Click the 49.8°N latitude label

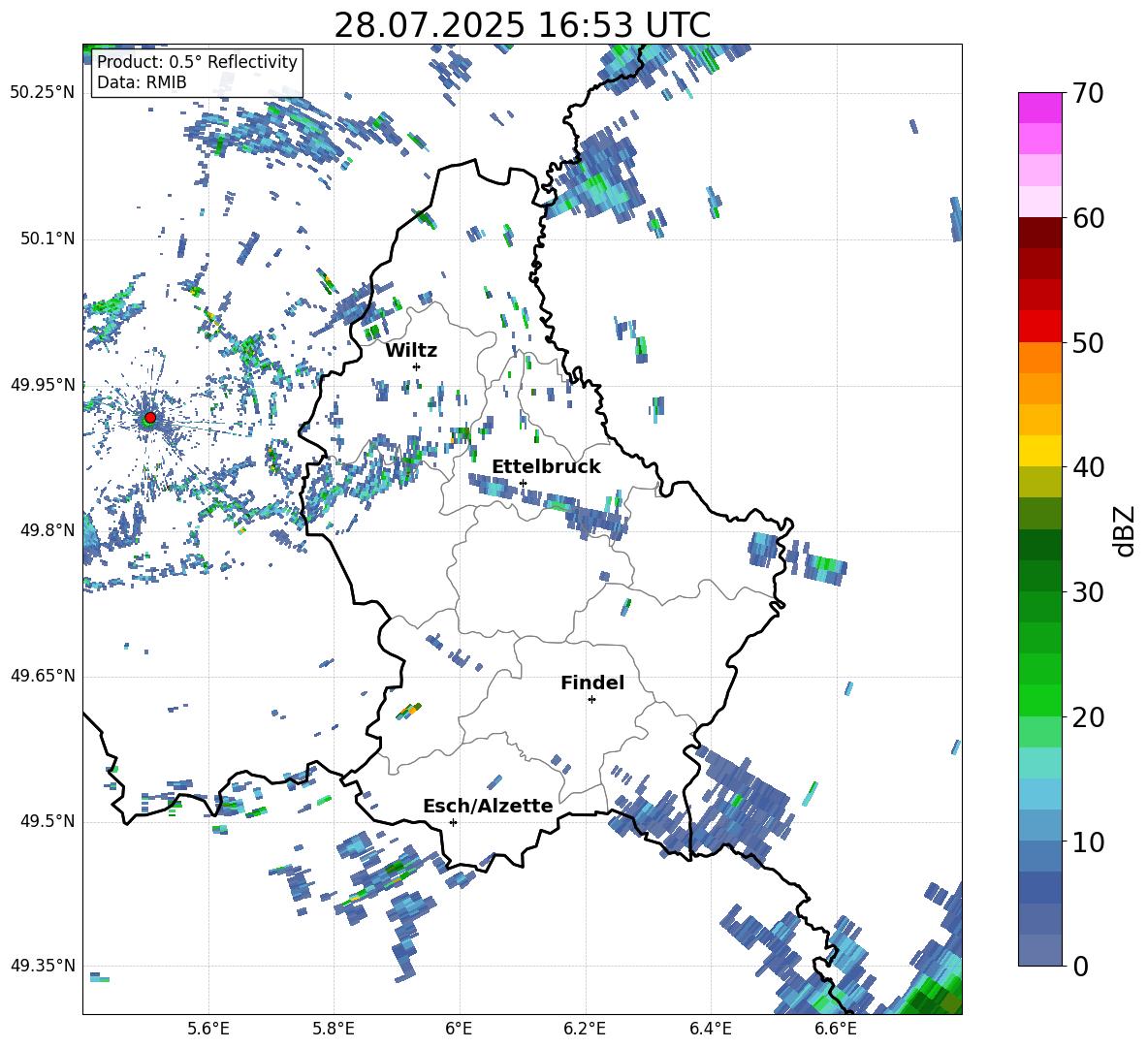[48, 530]
